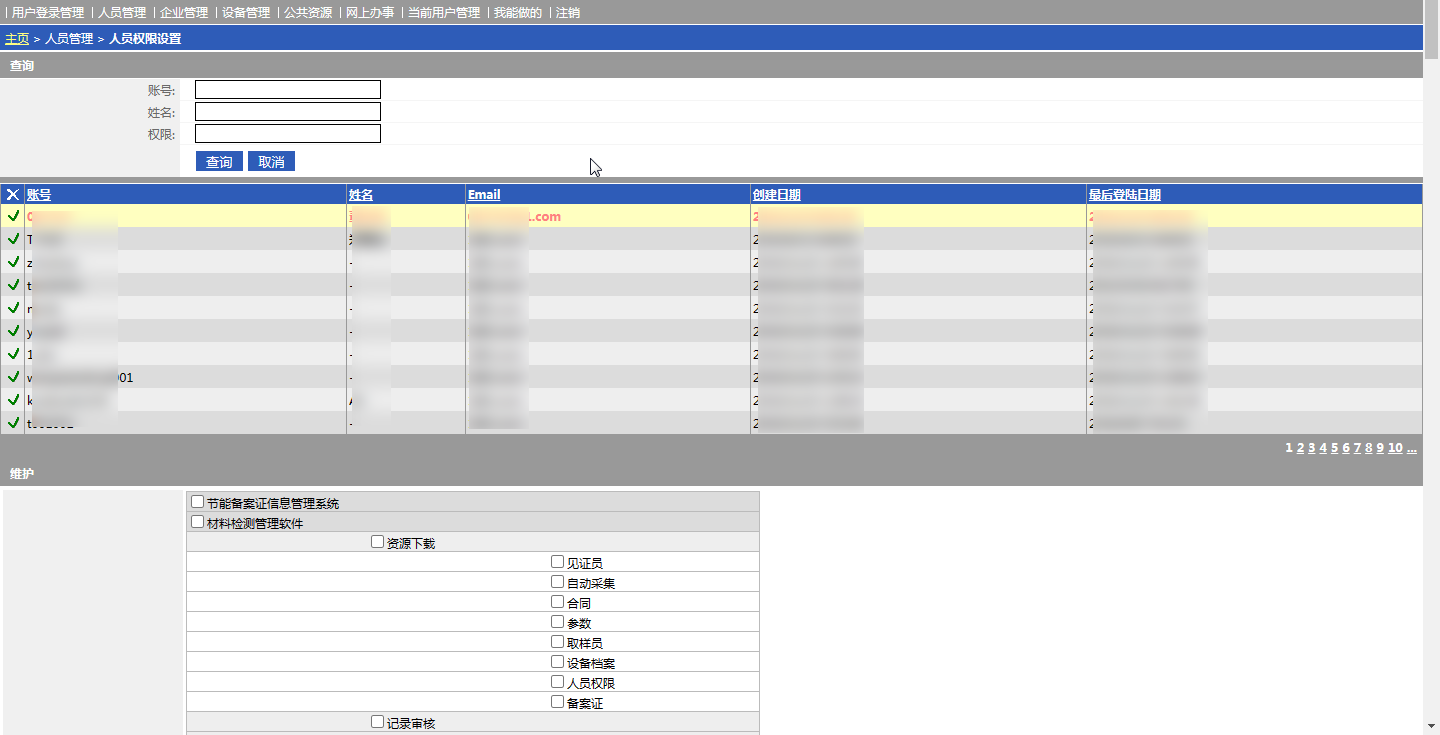The image size is (1440, 735).
Task: Check the 资源下载 permission box
Action: (x=378, y=542)
